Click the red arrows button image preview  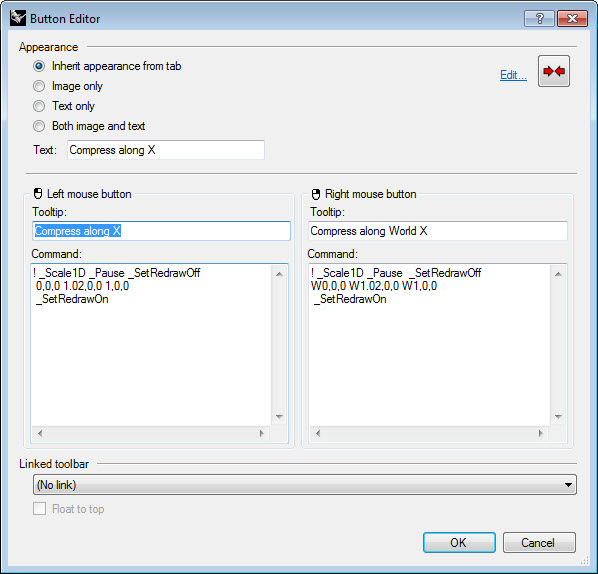[554, 71]
